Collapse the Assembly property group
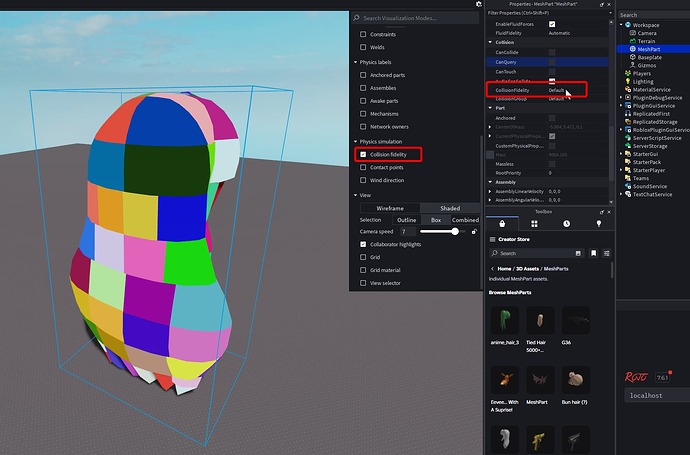Viewport: 690px width, 455px height. [490, 182]
